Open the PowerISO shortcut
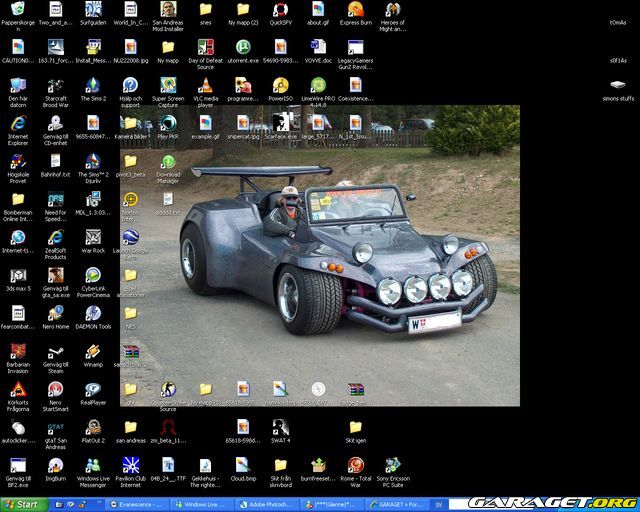 point(280,86)
